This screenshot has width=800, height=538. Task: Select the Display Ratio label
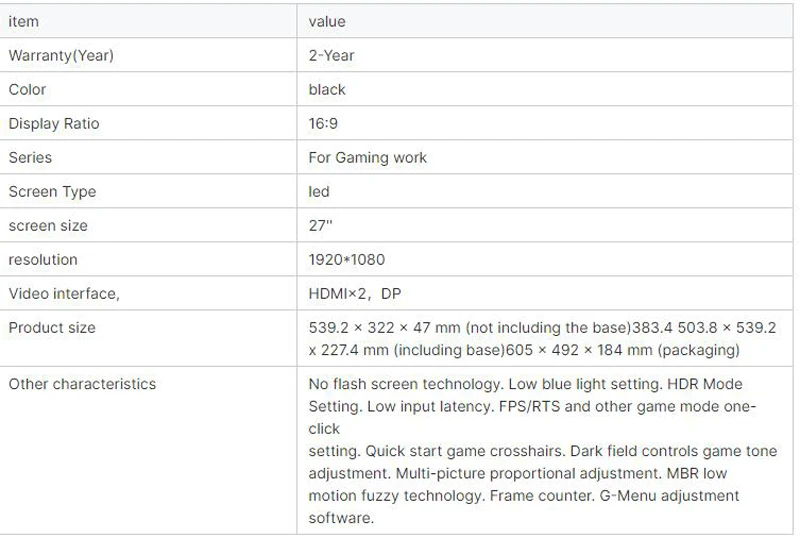tap(54, 123)
